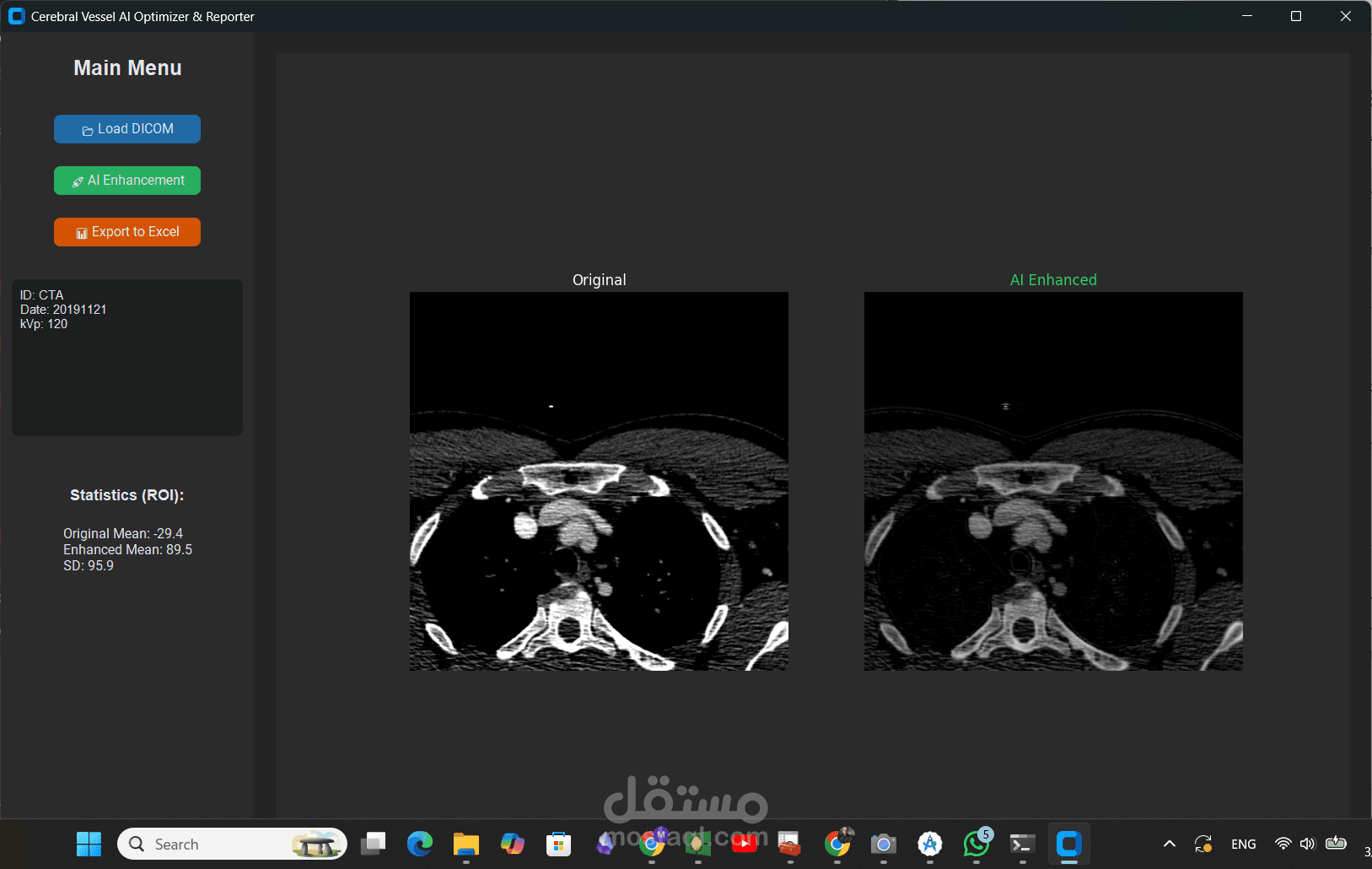Click the sync status tray icon
The width and height of the screenshot is (1372, 869).
tap(1203, 844)
